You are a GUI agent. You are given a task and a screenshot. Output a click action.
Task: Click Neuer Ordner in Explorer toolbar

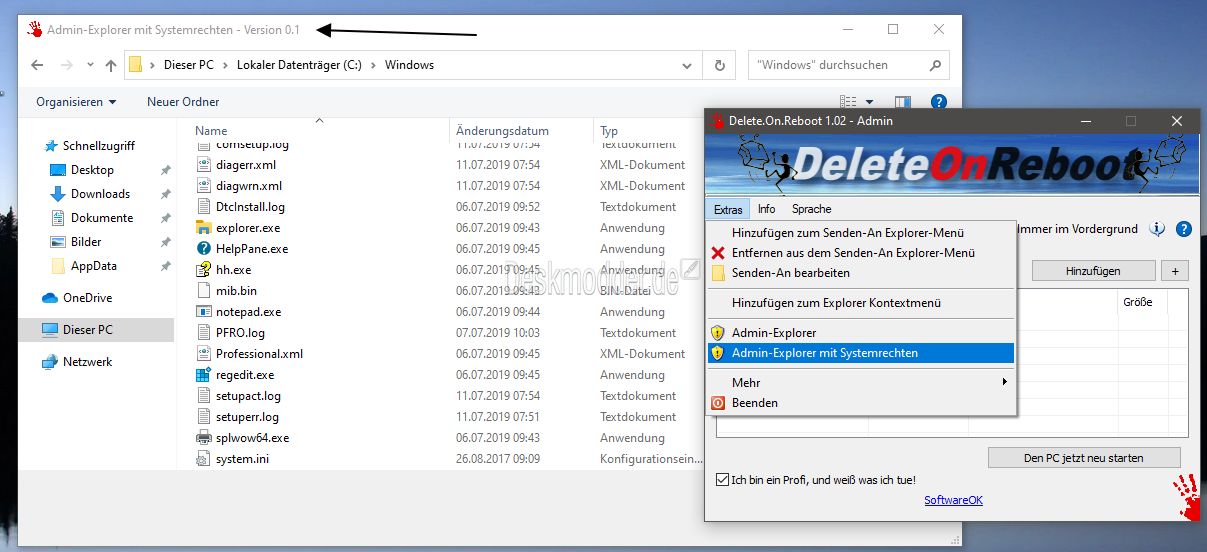tap(183, 102)
